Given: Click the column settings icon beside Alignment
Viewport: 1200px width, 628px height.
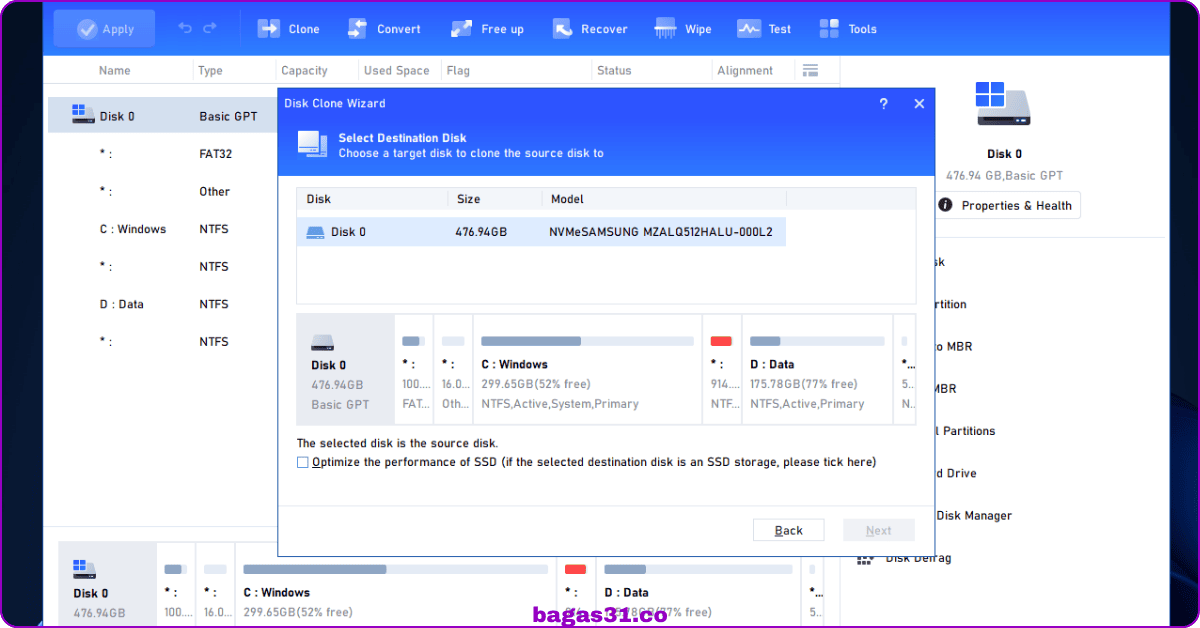Looking at the screenshot, I should click(810, 70).
